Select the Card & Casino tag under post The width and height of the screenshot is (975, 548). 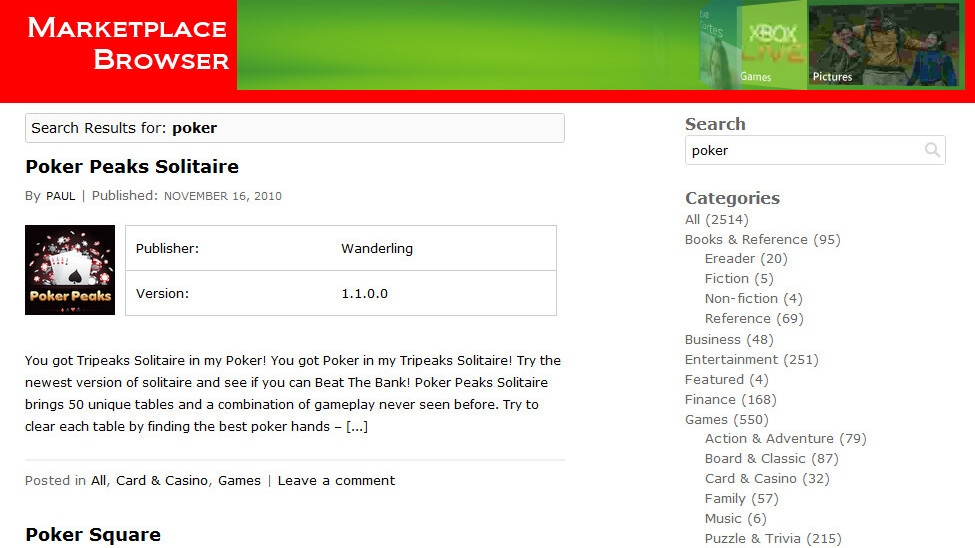click(x=162, y=480)
